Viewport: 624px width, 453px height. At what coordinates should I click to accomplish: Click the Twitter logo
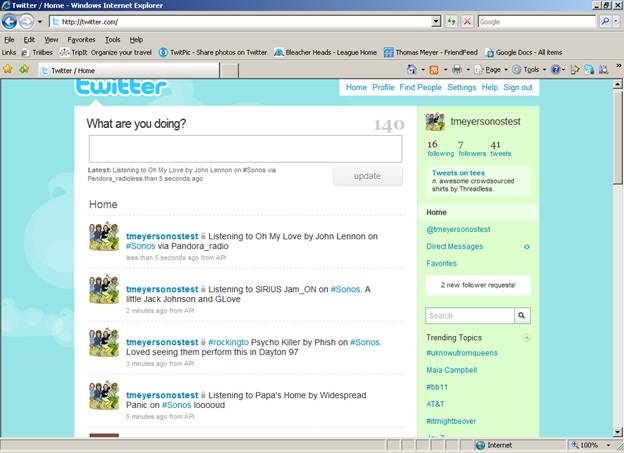(x=121, y=88)
